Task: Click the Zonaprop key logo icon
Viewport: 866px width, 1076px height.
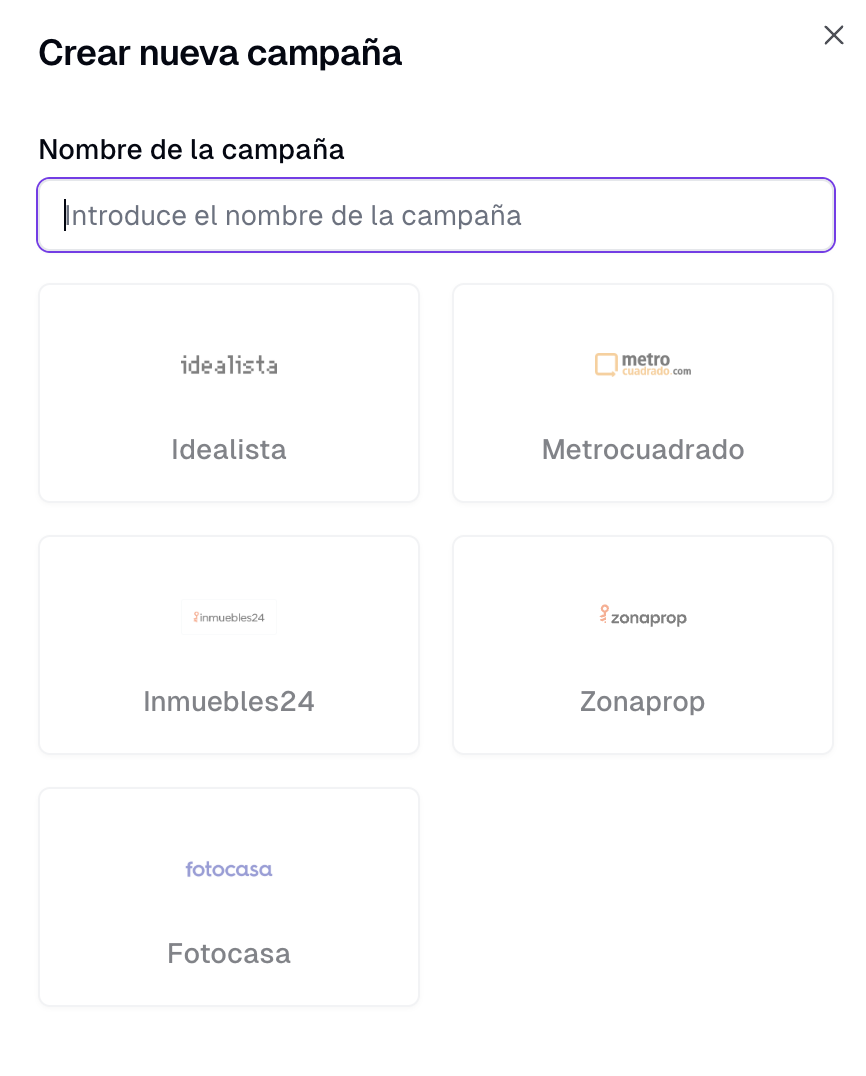Action: (604, 615)
